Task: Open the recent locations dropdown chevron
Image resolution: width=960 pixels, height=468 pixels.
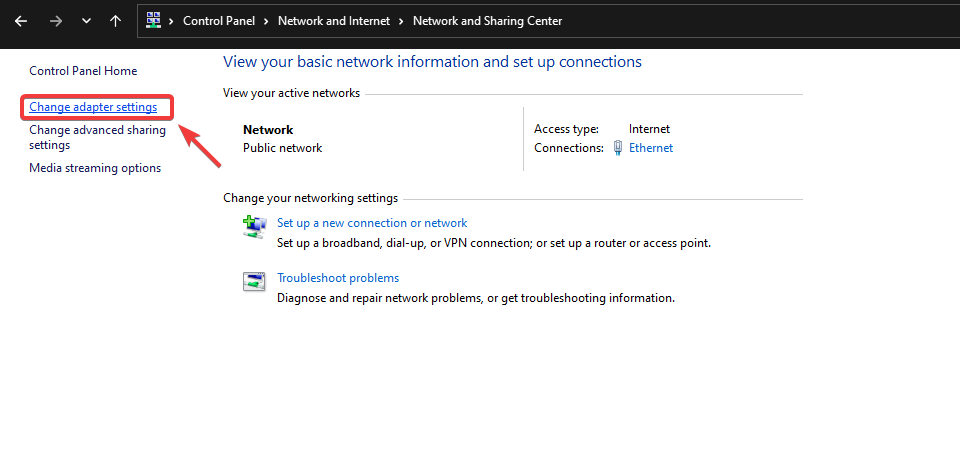Action: (86, 21)
